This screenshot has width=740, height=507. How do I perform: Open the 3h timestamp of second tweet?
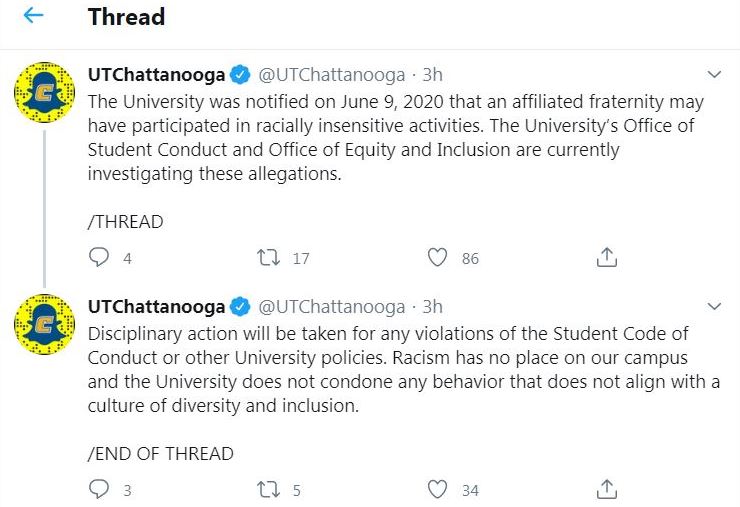point(432,307)
